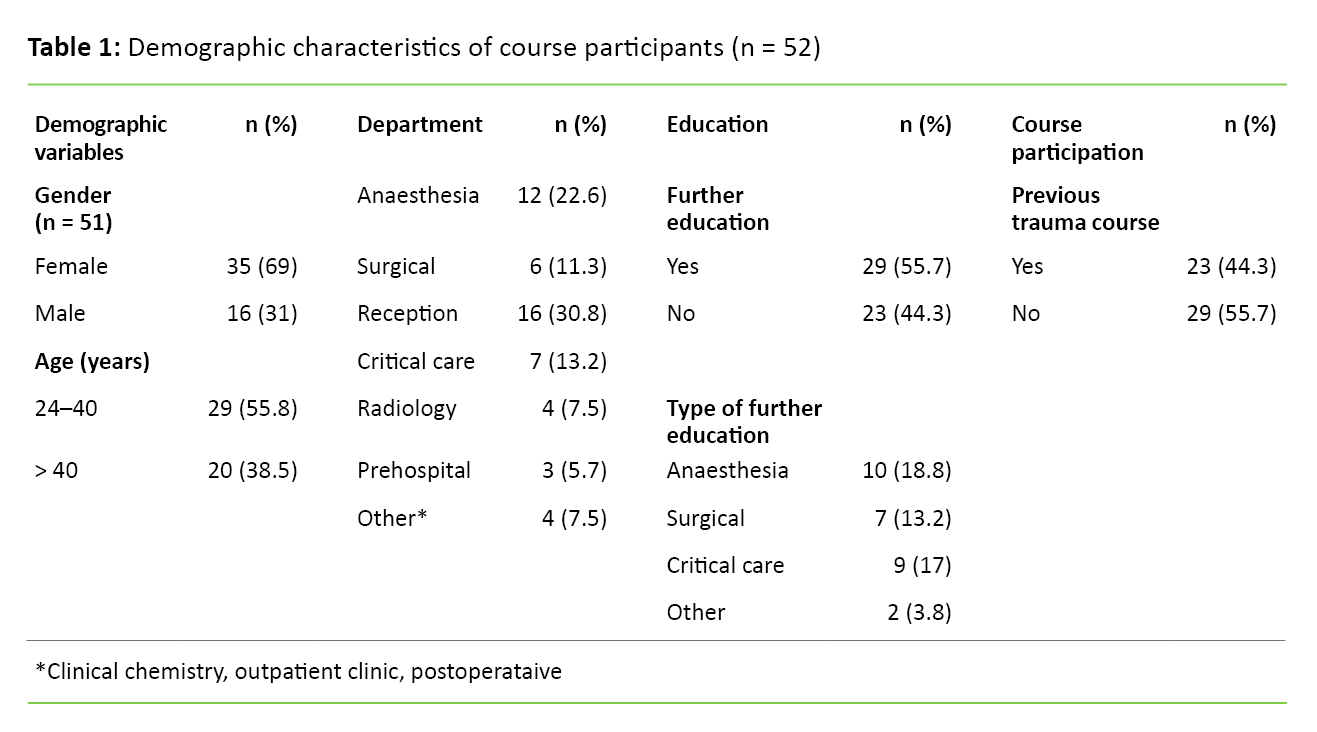1317x732 pixels.
Task: Click the Education column header
Action: click(x=717, y=125)
